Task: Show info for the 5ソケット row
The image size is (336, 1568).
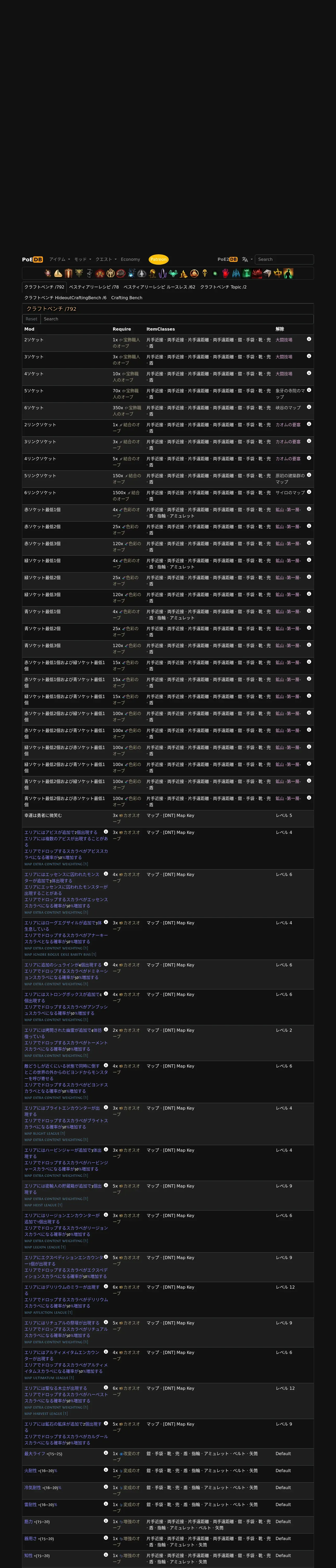Action: (x=309, y=390)
